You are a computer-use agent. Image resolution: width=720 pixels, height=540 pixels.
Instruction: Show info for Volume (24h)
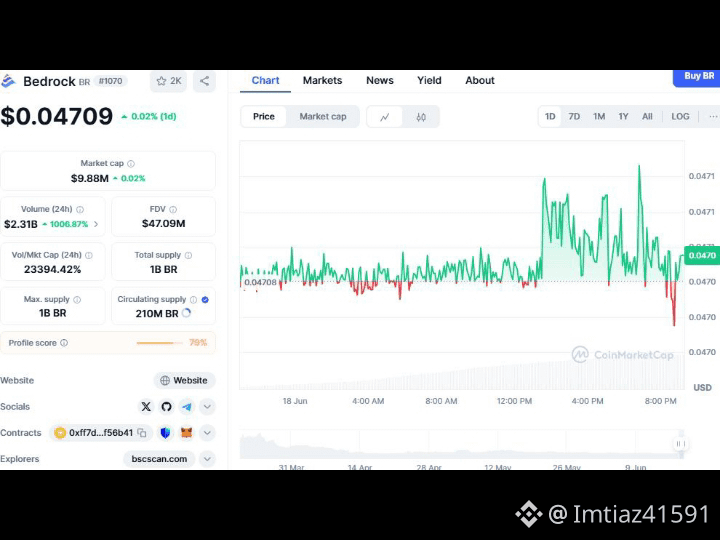click(x=80, y=209)
